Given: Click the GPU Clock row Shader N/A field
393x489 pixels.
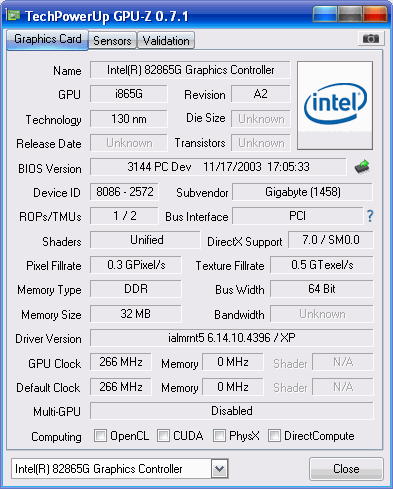Looking at the screenshot, I should pyautogui.click(x=343, y=362).
